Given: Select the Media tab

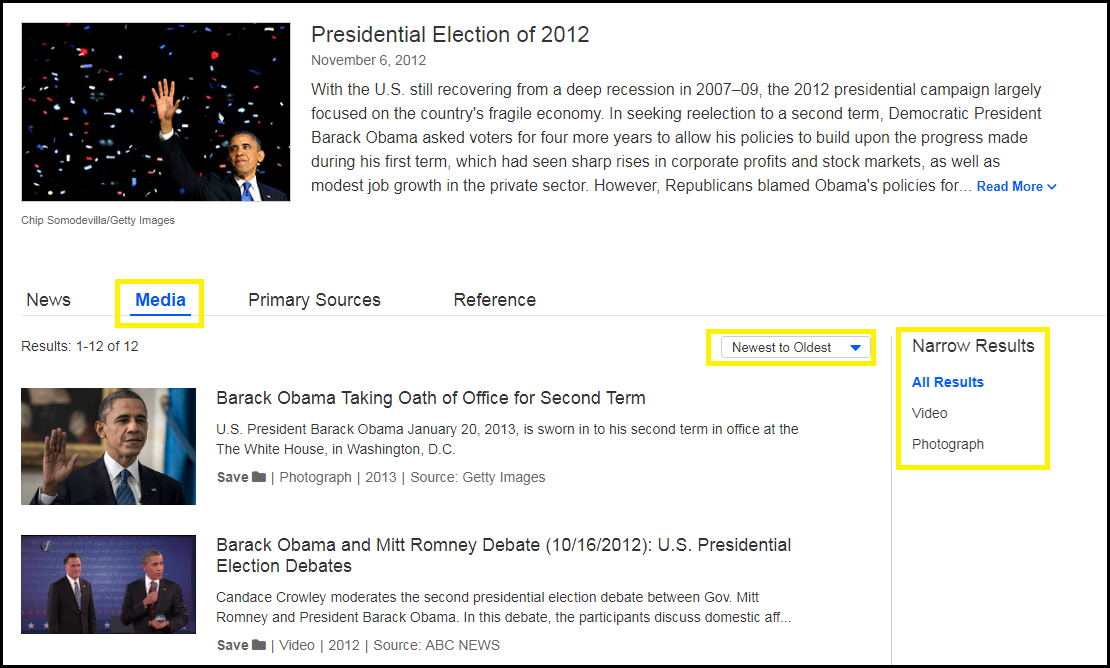Looking at the screenshot, I should click(x=160, y=300).
